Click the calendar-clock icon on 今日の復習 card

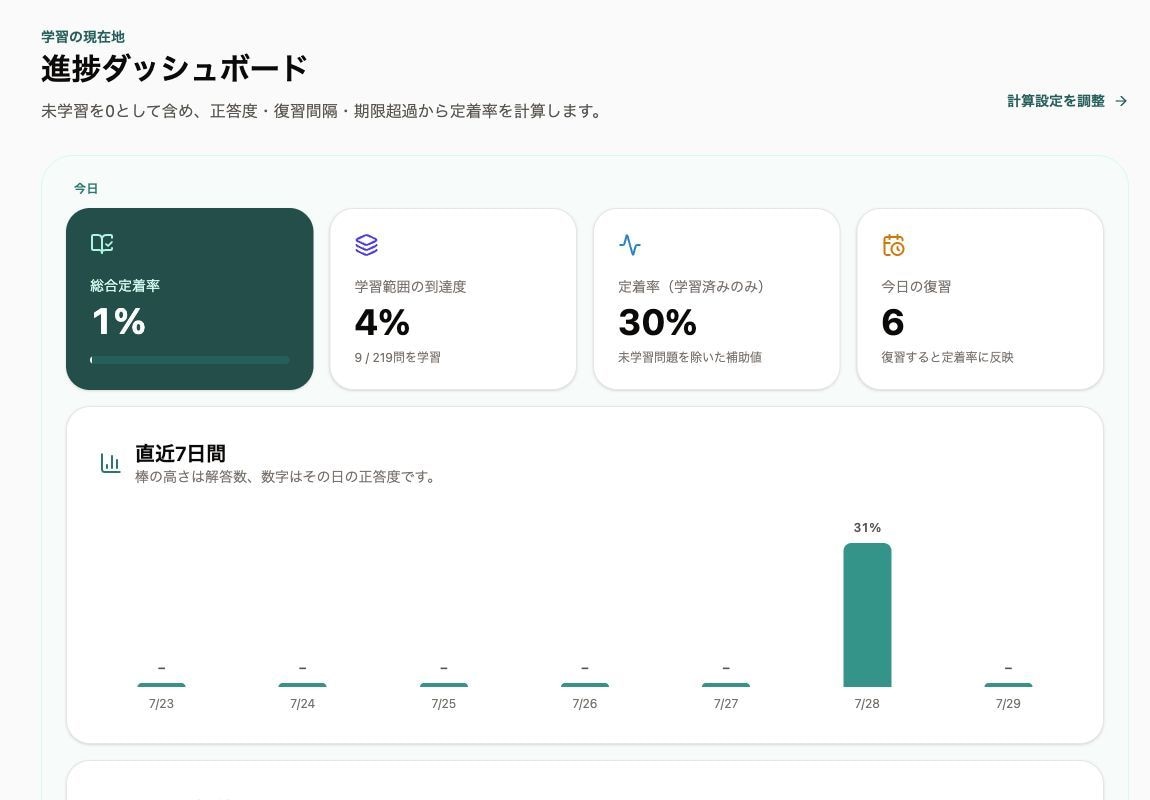(x=893, y=244)
